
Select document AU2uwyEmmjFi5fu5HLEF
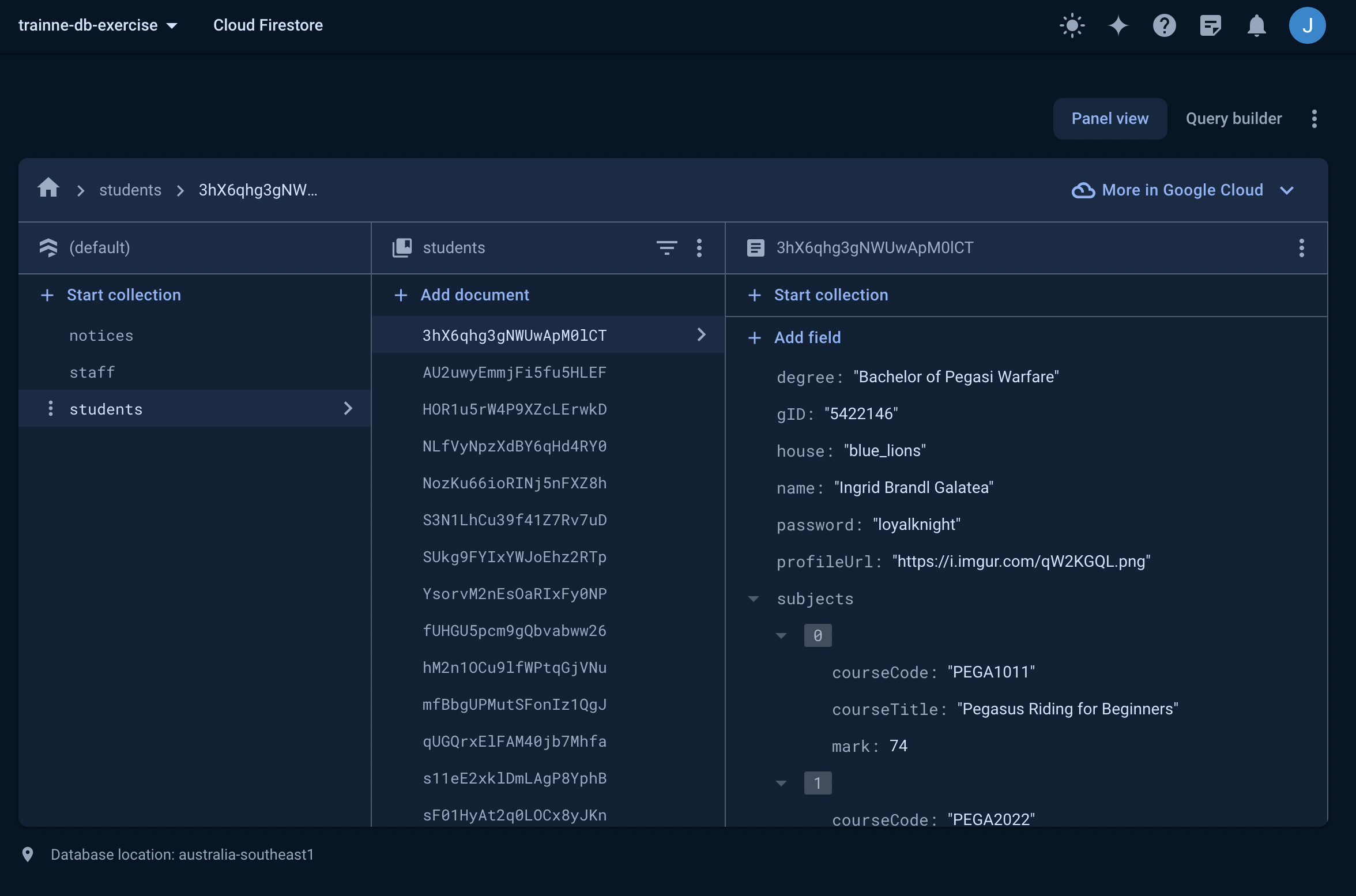pos(548,372)
